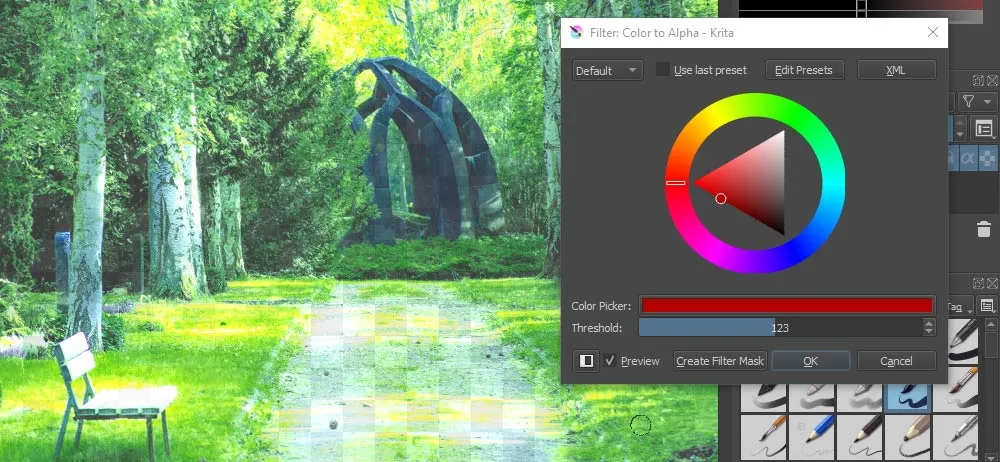Toggle the layer alpha lock icon
Screen dimensions: 1000x462
[968, 158]
